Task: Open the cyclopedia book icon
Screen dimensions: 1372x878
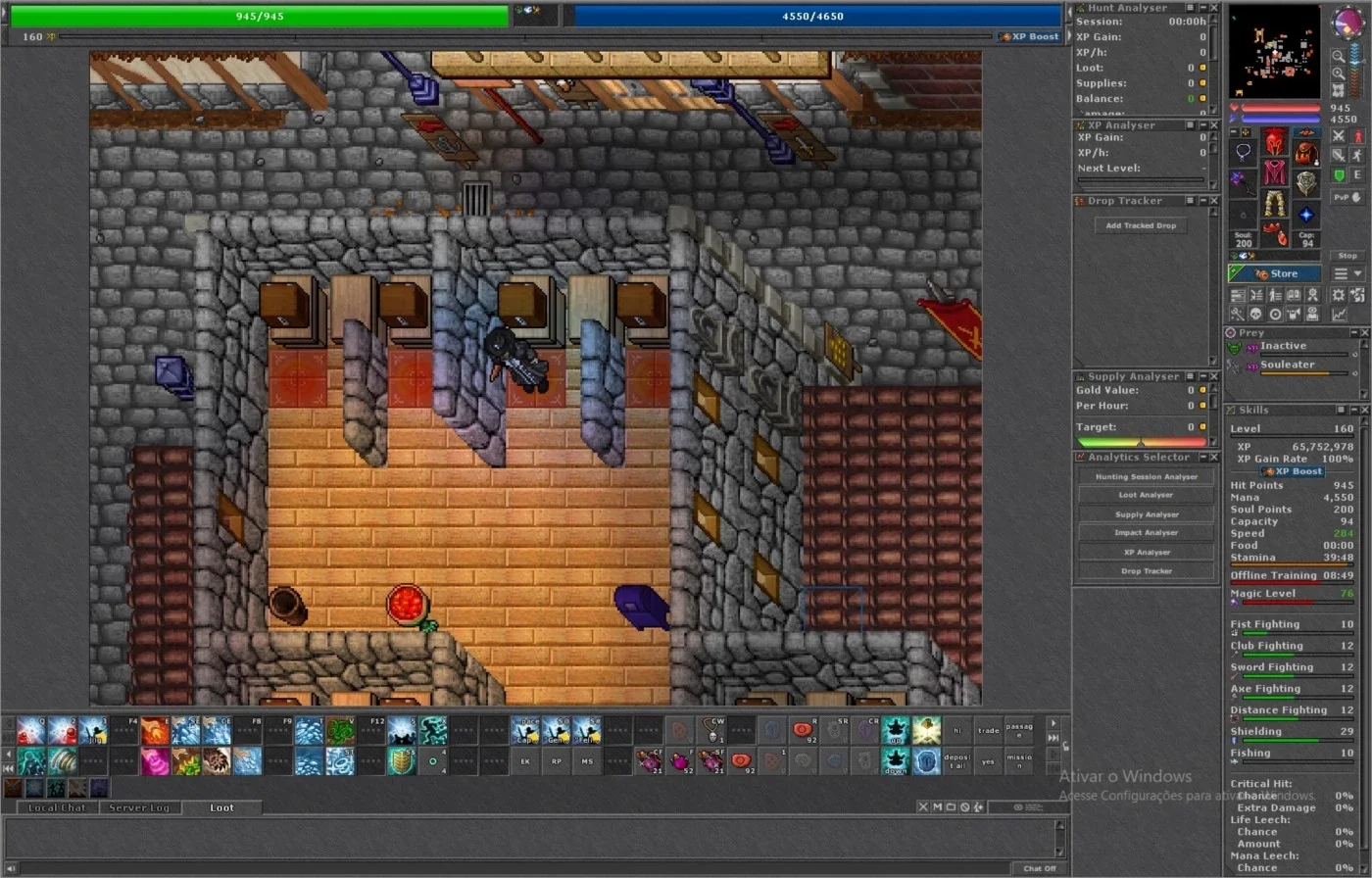Action: 1294,295
